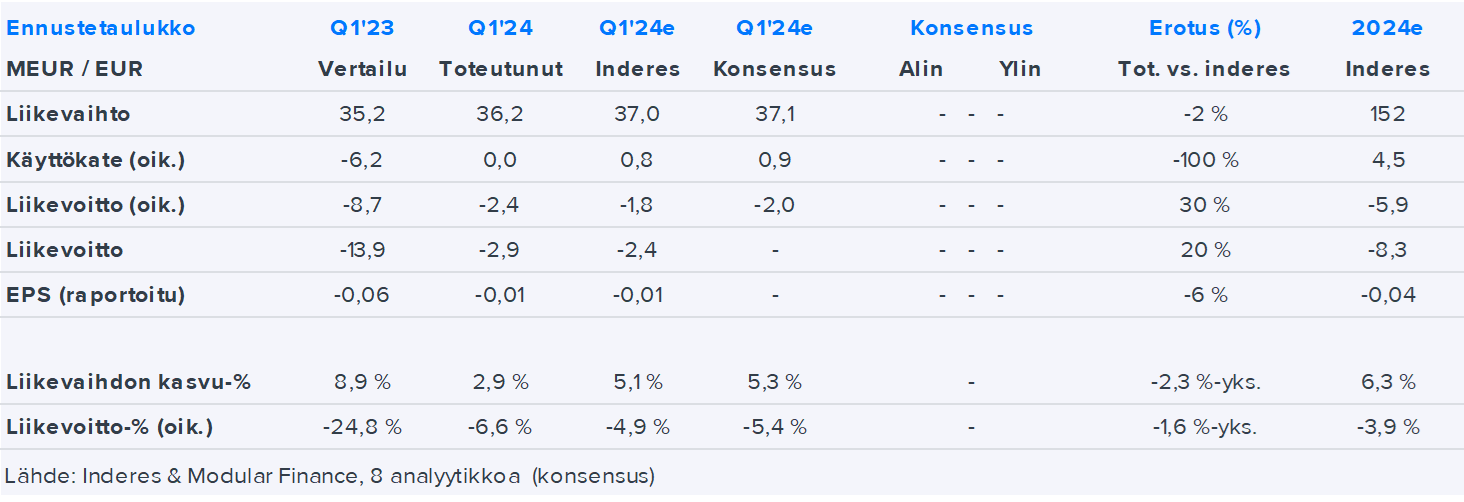Click the Ennustetaulukko table heading
The height and width of the screenshot is (502, 1464).
pos(101,28)
